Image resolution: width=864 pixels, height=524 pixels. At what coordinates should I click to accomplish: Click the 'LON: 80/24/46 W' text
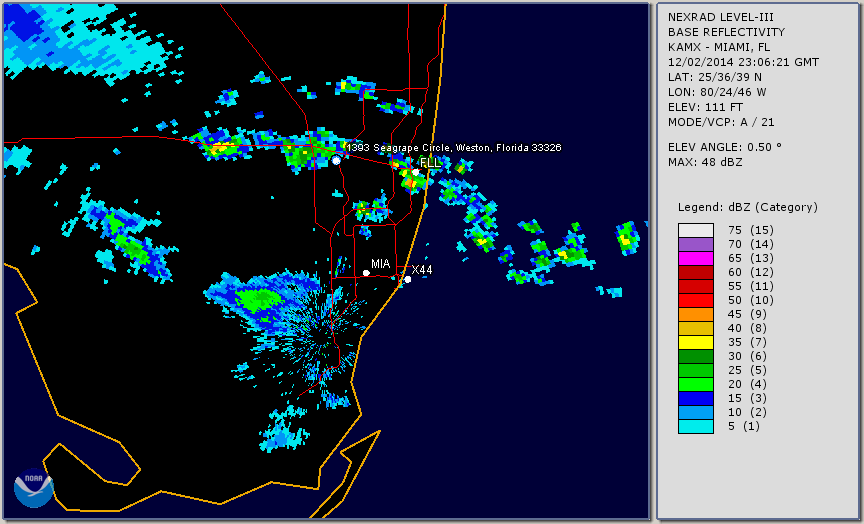coord(717,92)
